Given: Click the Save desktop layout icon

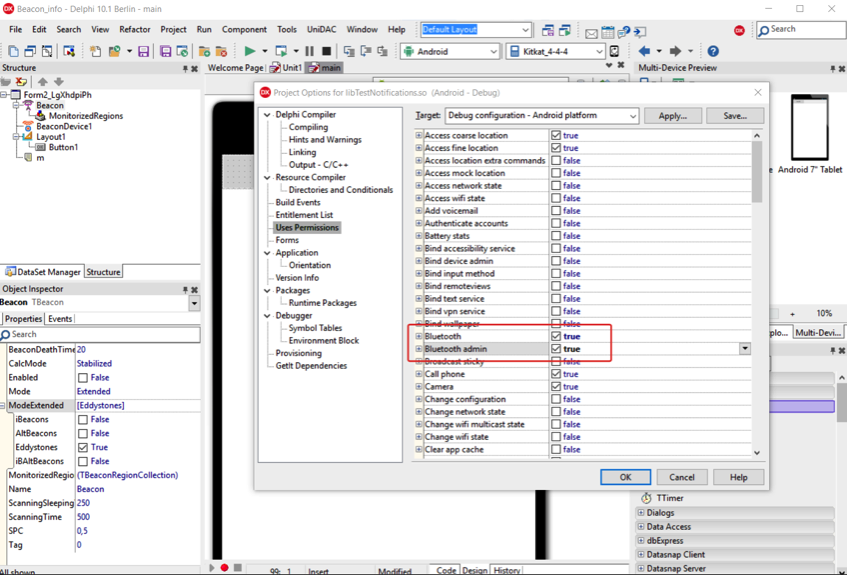Looking at the screenshot, I should (548, 31).
